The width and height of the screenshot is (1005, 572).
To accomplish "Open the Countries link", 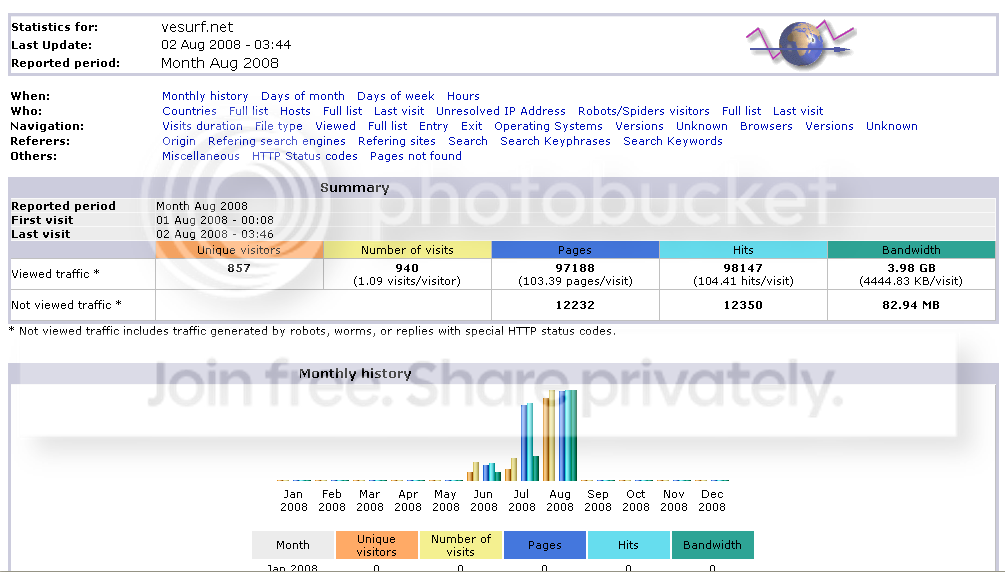I will click(x=189, y=111).
